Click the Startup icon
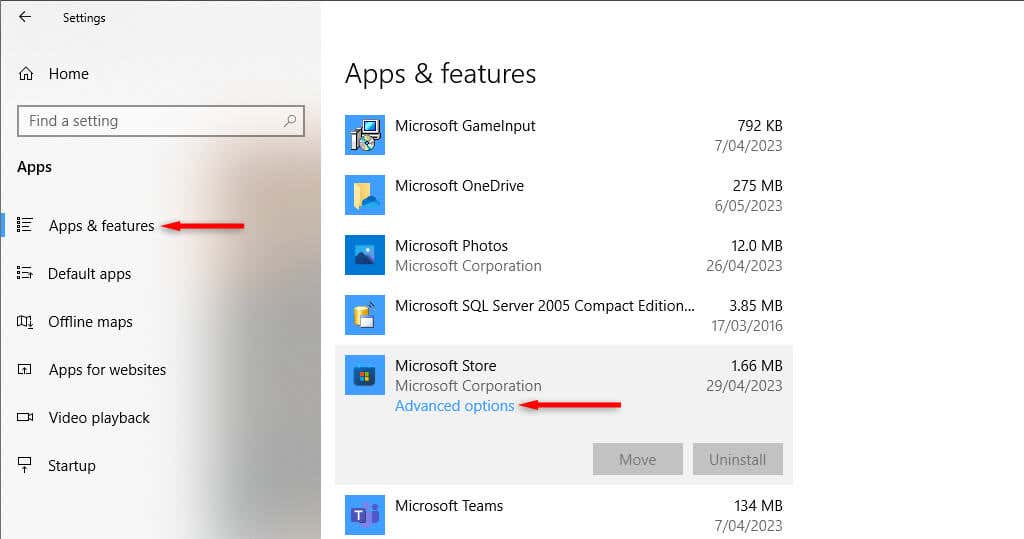Viewport: 1024px width, 539px height. [x=24, y=465]
